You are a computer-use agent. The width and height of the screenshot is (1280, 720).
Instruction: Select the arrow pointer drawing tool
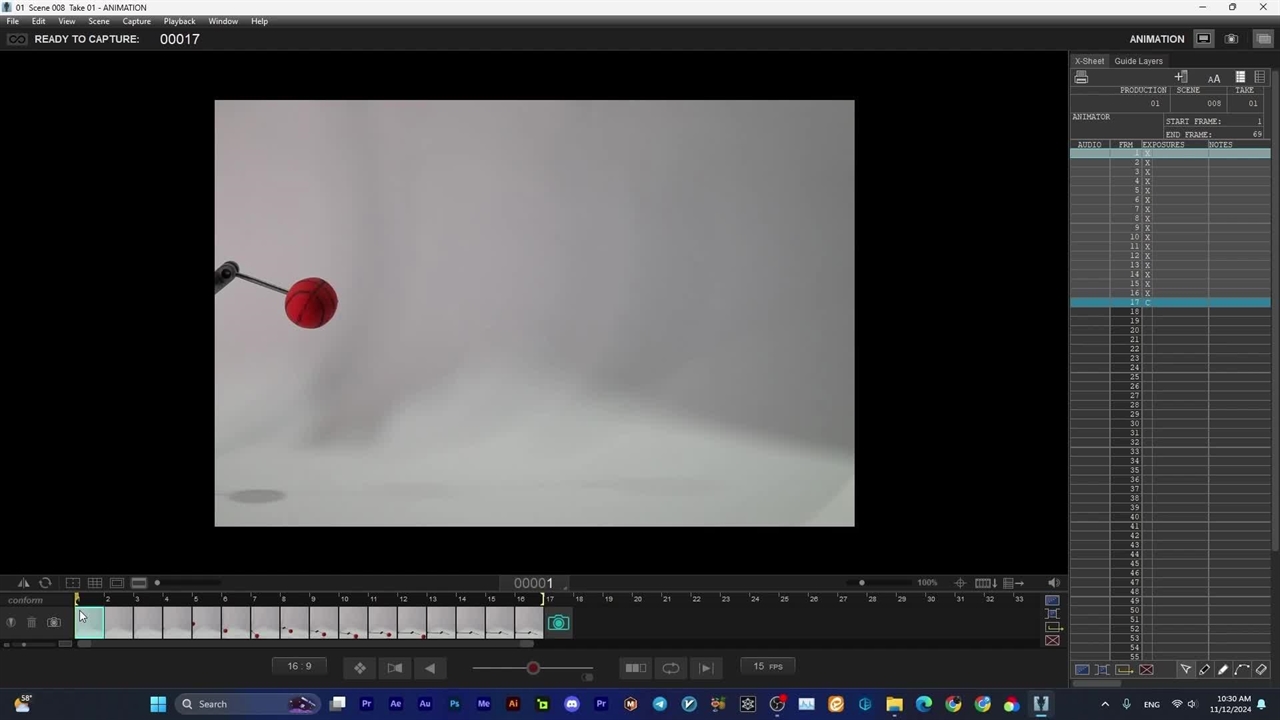[1185, 670]
